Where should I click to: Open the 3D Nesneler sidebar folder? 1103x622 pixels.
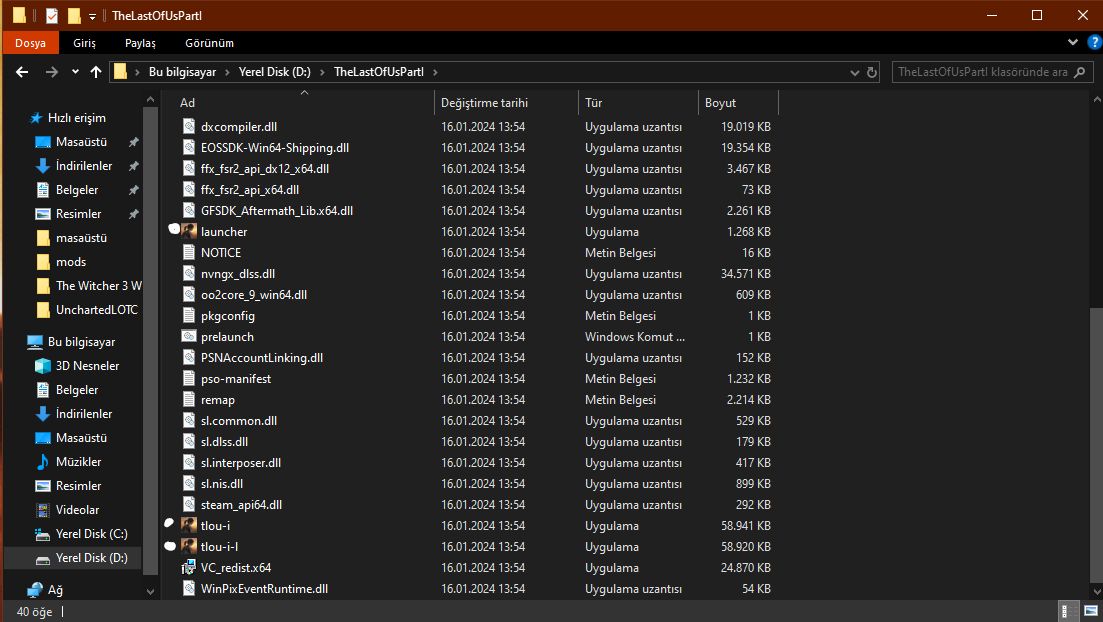coord(87,366)
